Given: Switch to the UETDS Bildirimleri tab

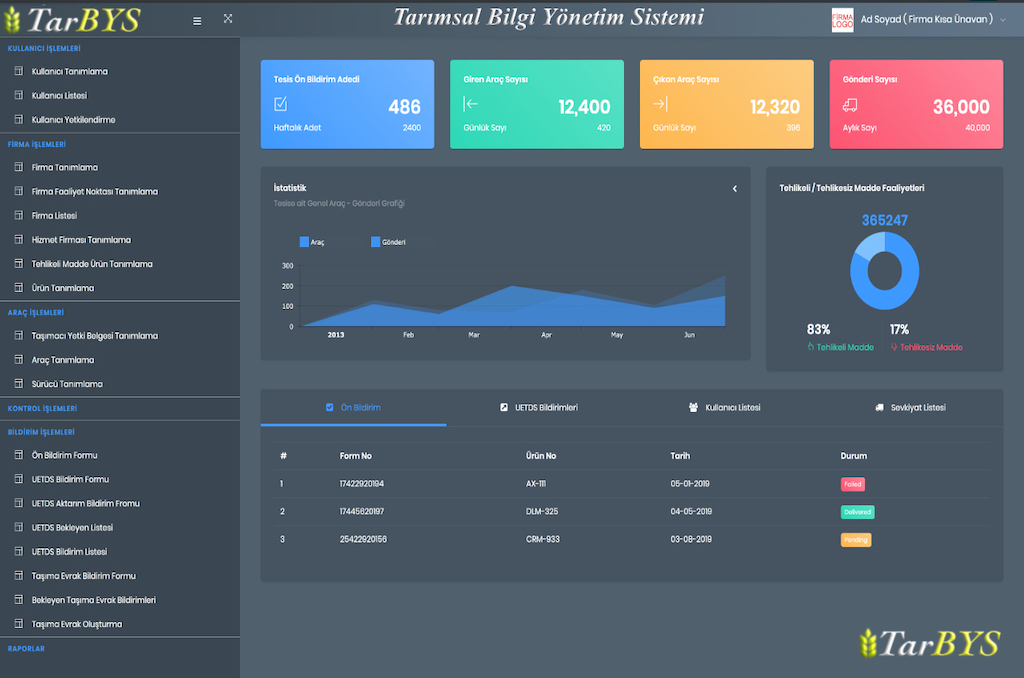Looking at the screenshot, I should point(539,408).
